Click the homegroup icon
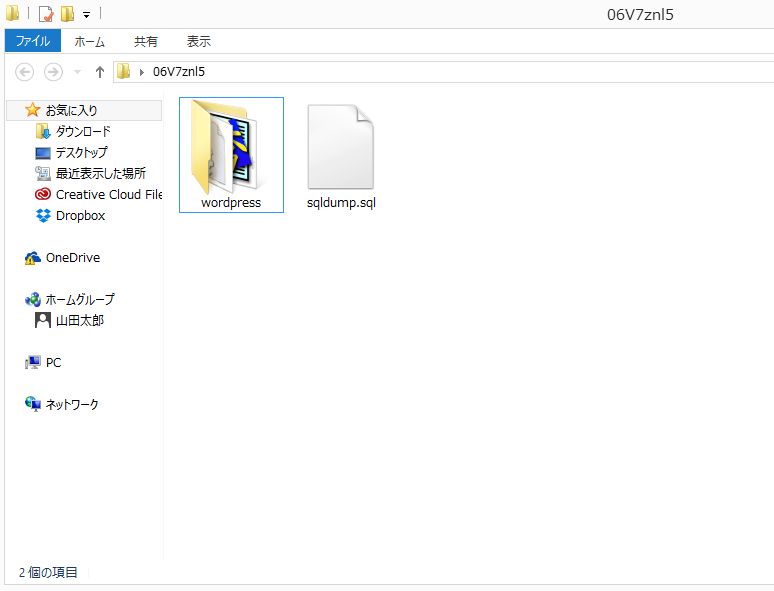 click(33, 300)
